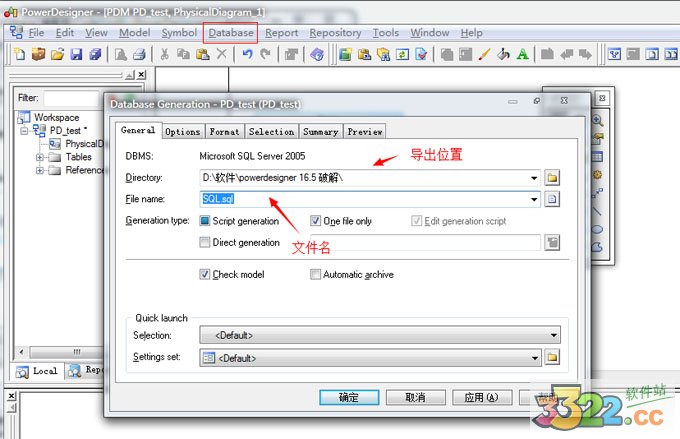The width and height of the screenshot is (680, 439).
Task: Click the Undo arrow icon
Action: 247,54
